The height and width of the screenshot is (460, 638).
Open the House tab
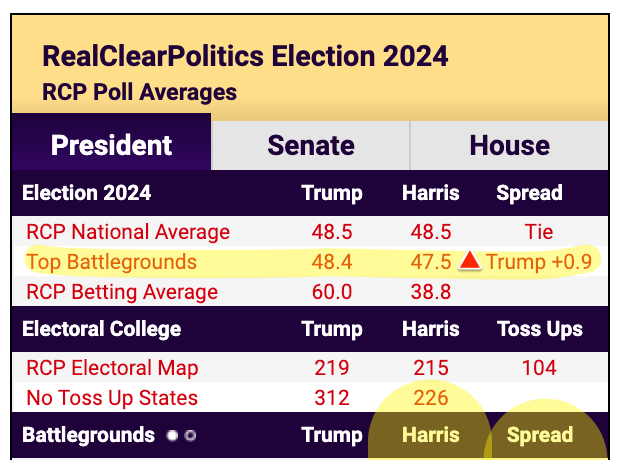pyautogui.click(x=509, y=146)
